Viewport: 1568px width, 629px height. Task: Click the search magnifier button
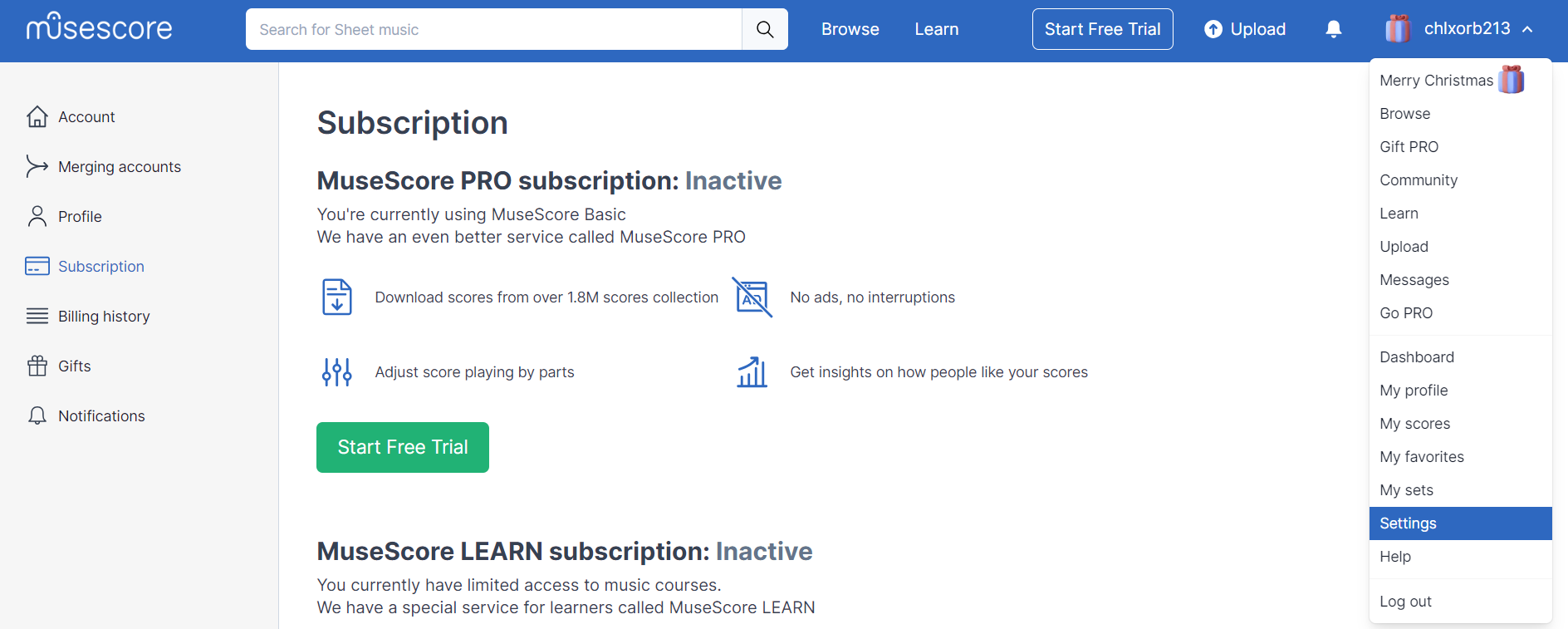765,29
